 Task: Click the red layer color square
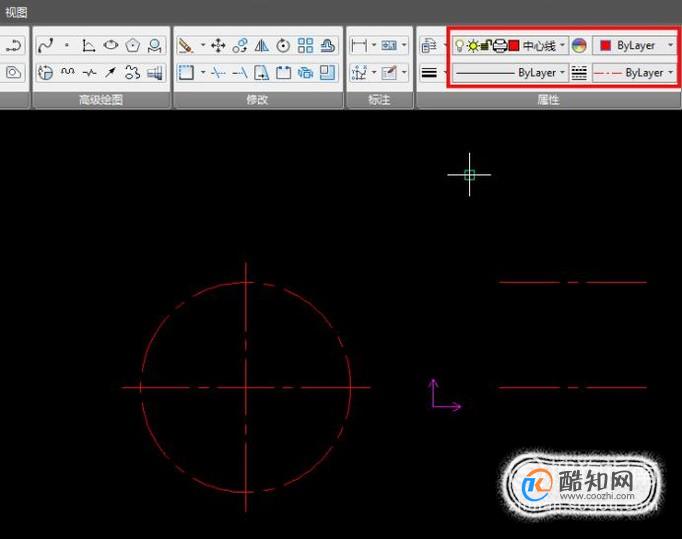tap(514, 45)
